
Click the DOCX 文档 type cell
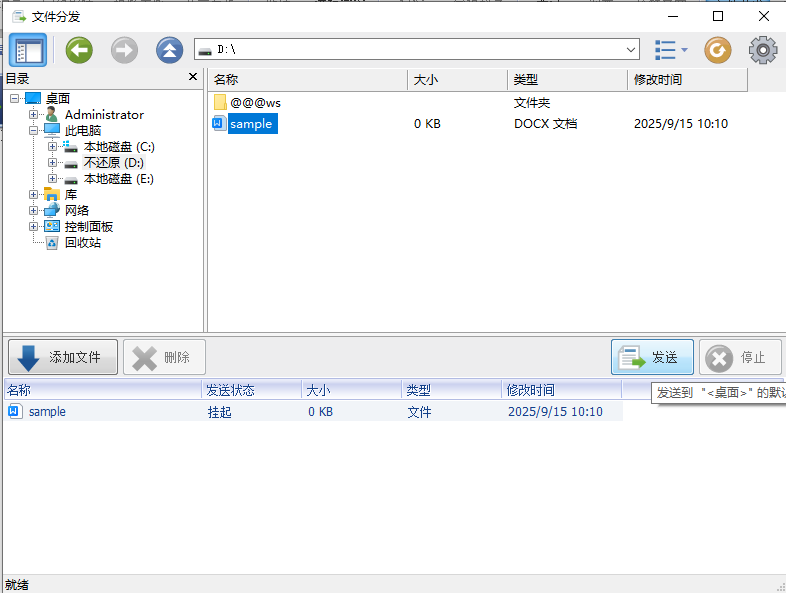tap(545, 124)
